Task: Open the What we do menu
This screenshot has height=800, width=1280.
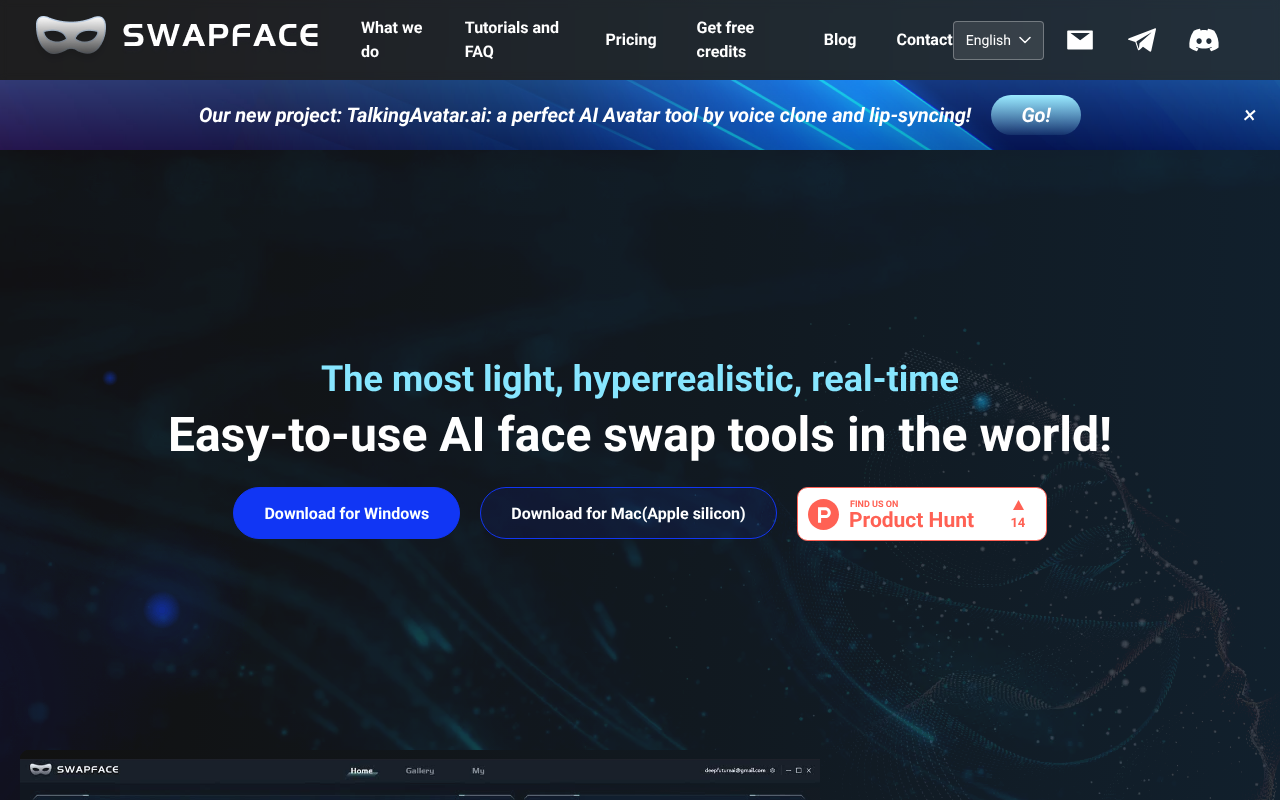Action: [391, 40]
